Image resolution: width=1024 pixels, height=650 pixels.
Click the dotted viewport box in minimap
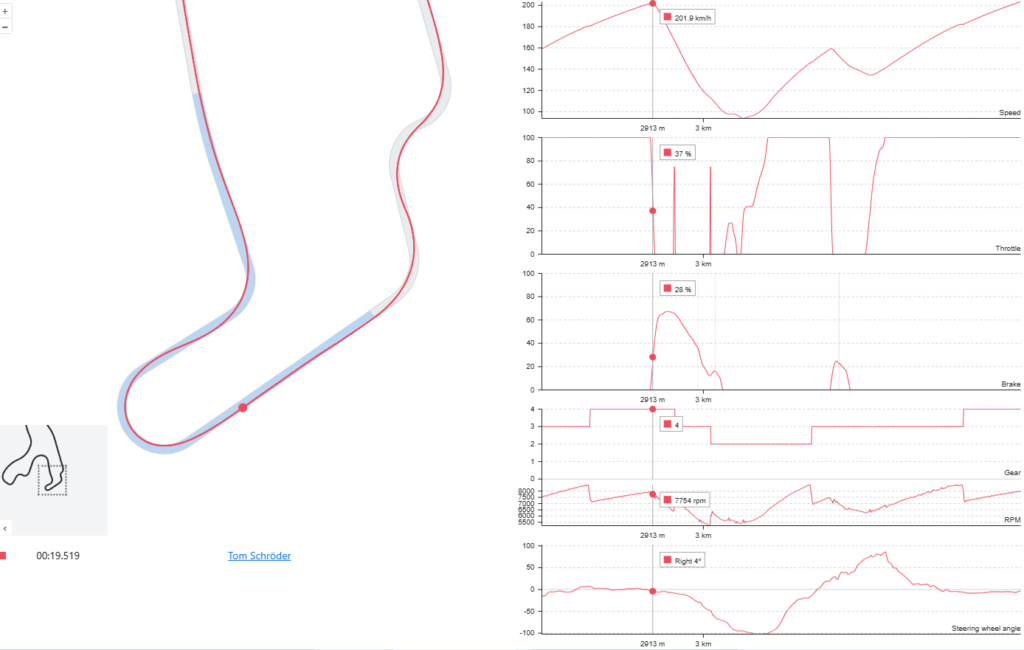click(52, 479)
